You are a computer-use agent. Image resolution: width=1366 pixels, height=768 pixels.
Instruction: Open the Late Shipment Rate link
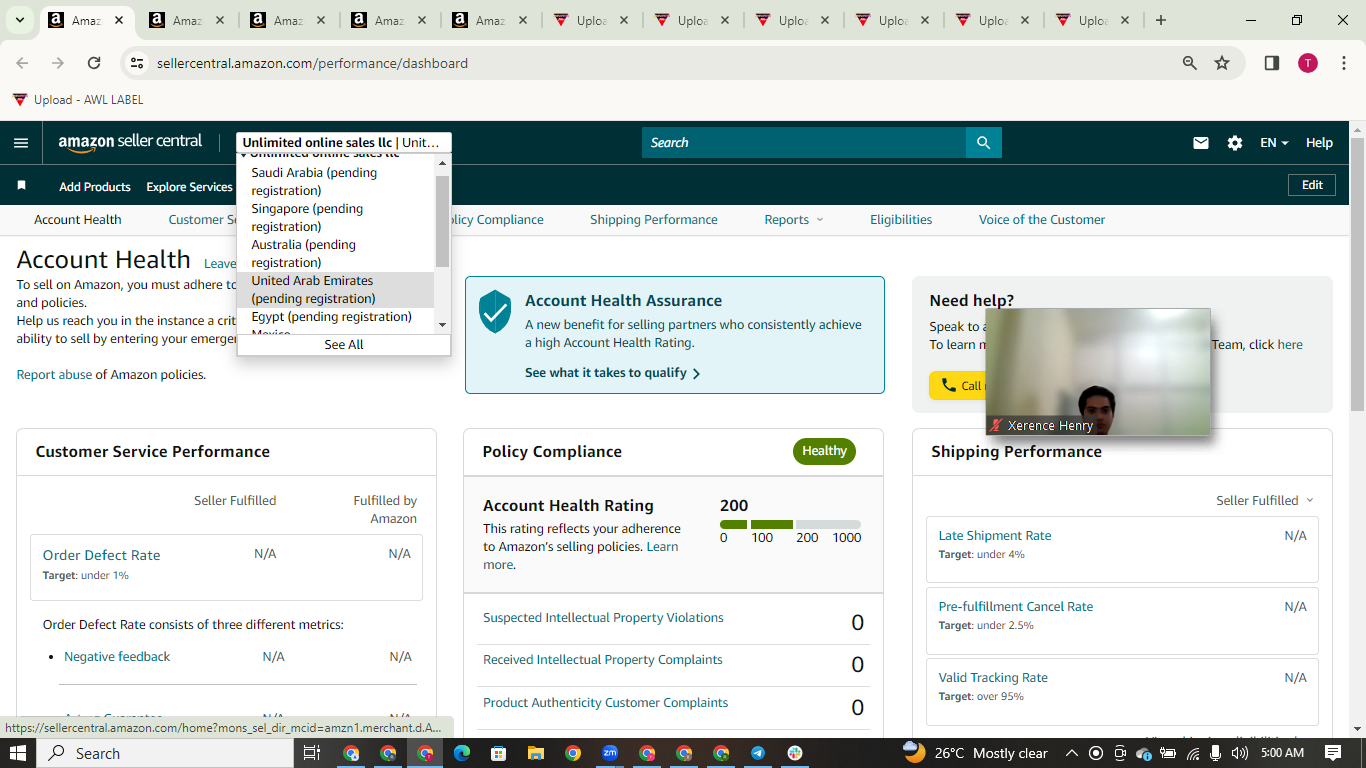[x=995, y=536]
